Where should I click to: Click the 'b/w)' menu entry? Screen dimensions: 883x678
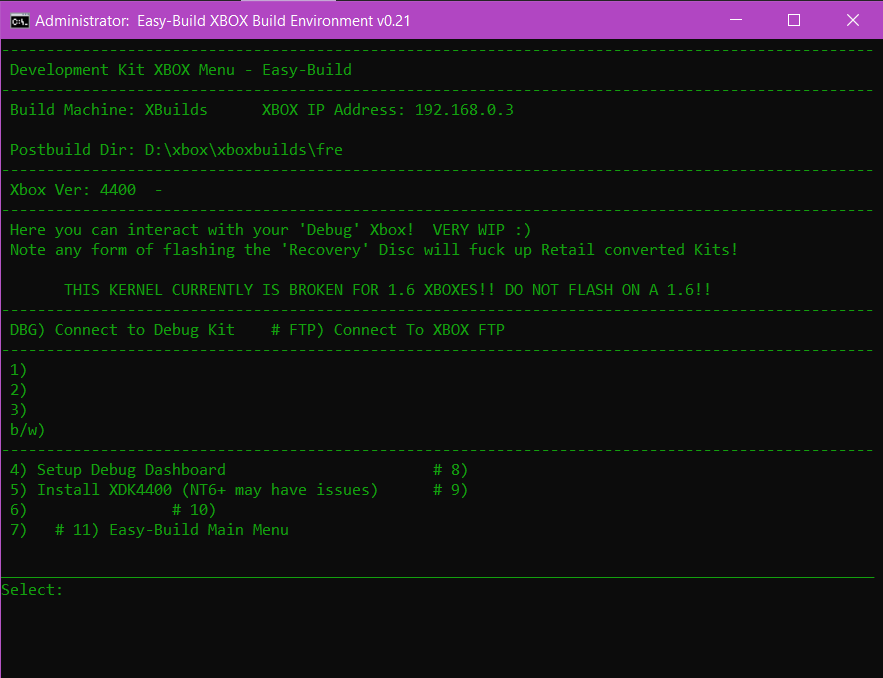(x=28, y=430)
